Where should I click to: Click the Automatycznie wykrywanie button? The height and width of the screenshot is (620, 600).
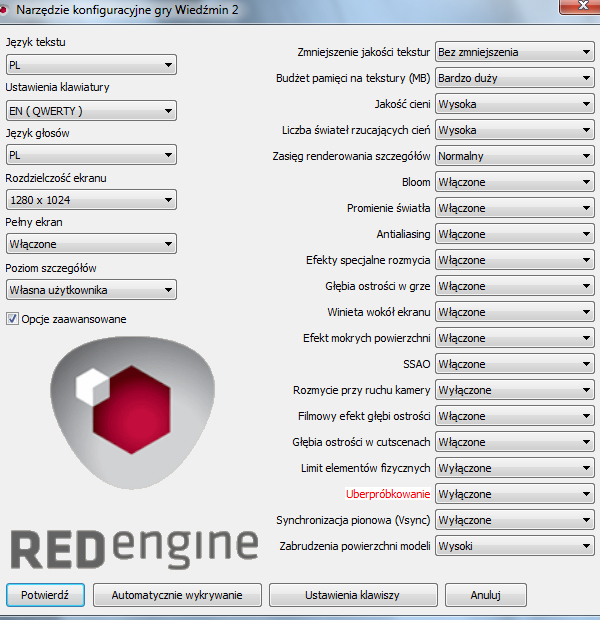pos(177,595)
